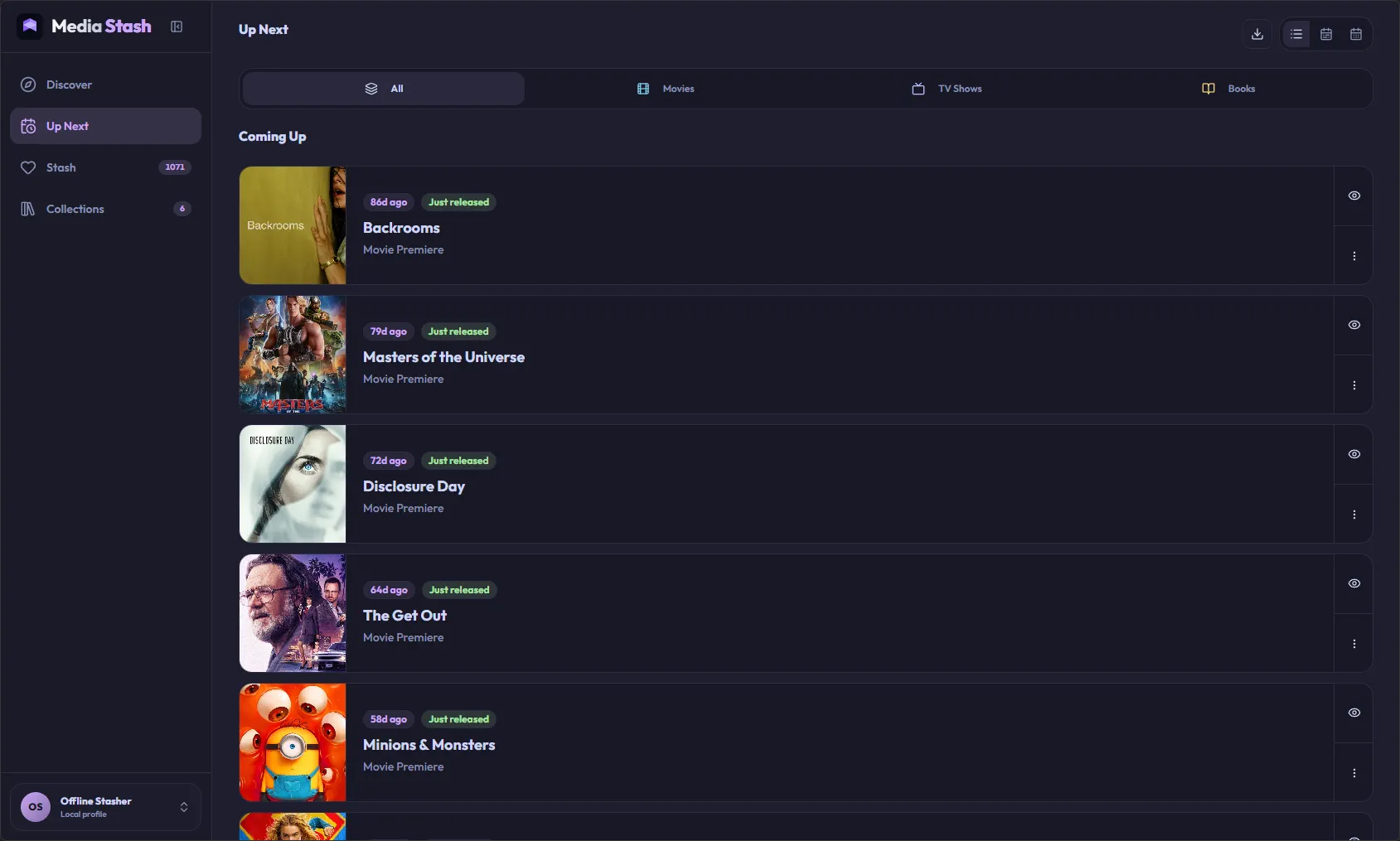Viewport: 1400px width, 841px height.
Task: Toggle watched eye for The Get Out
Action: (x=1354, y=583)
